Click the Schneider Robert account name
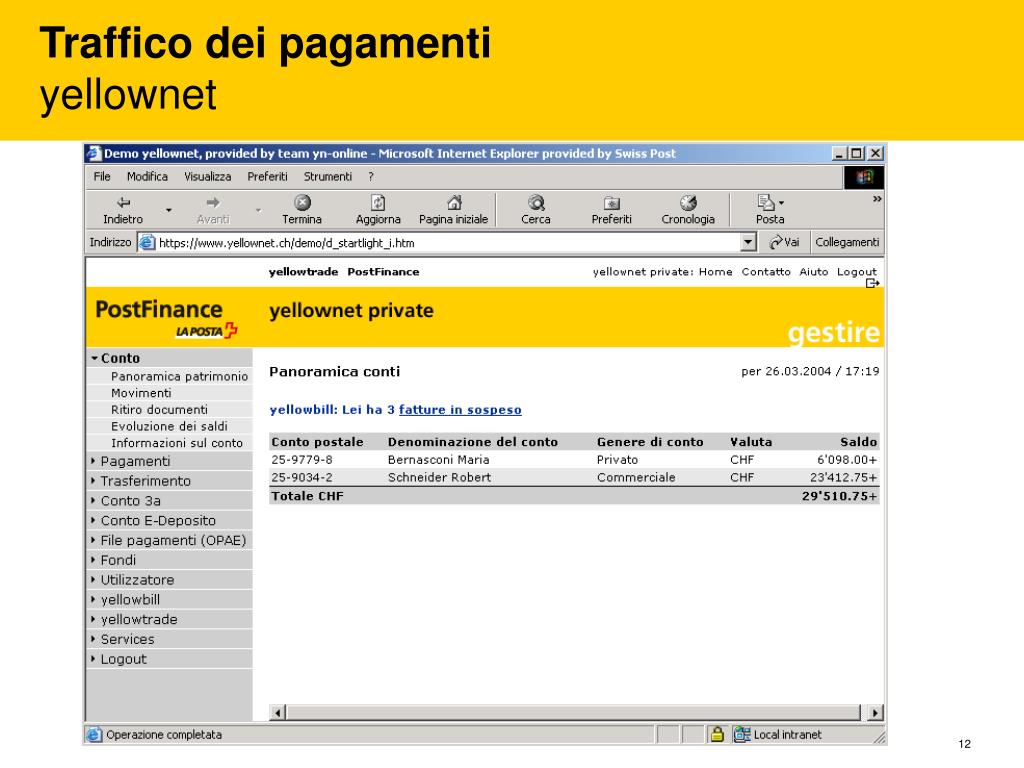The image size is (1024, 768). tap(440, 477)
